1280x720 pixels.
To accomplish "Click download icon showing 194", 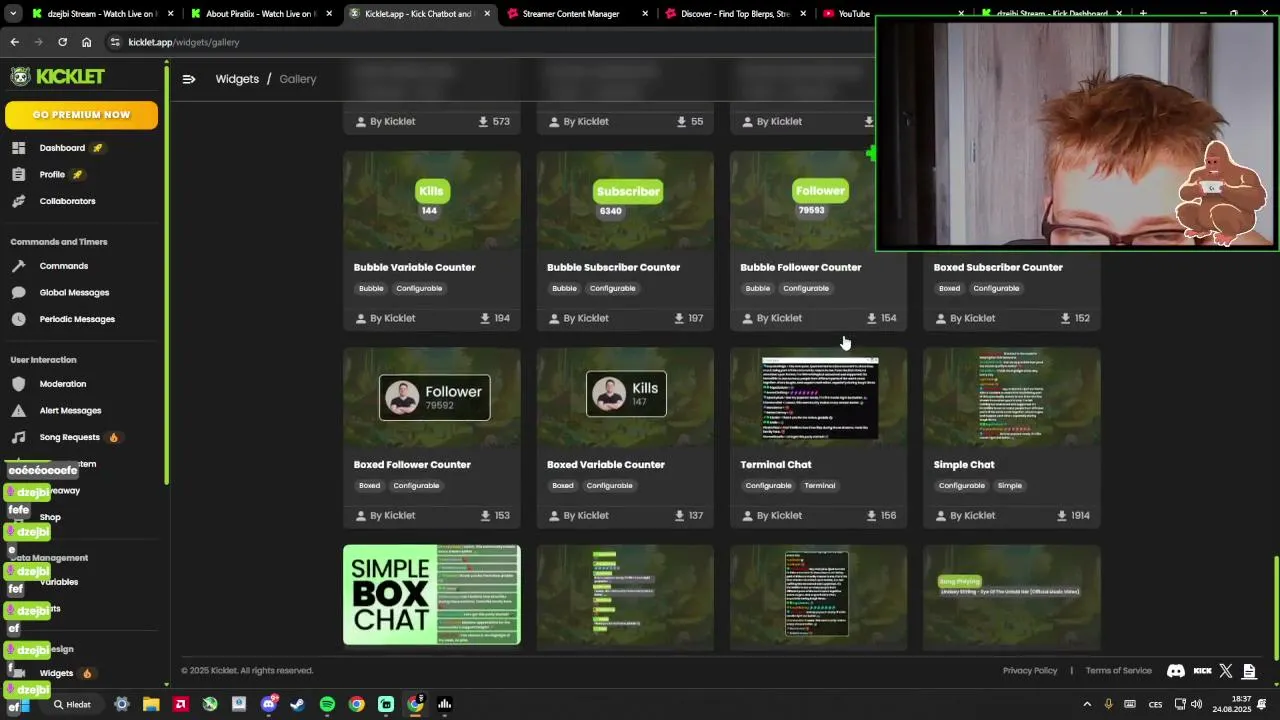I will [x=485, y=318].
